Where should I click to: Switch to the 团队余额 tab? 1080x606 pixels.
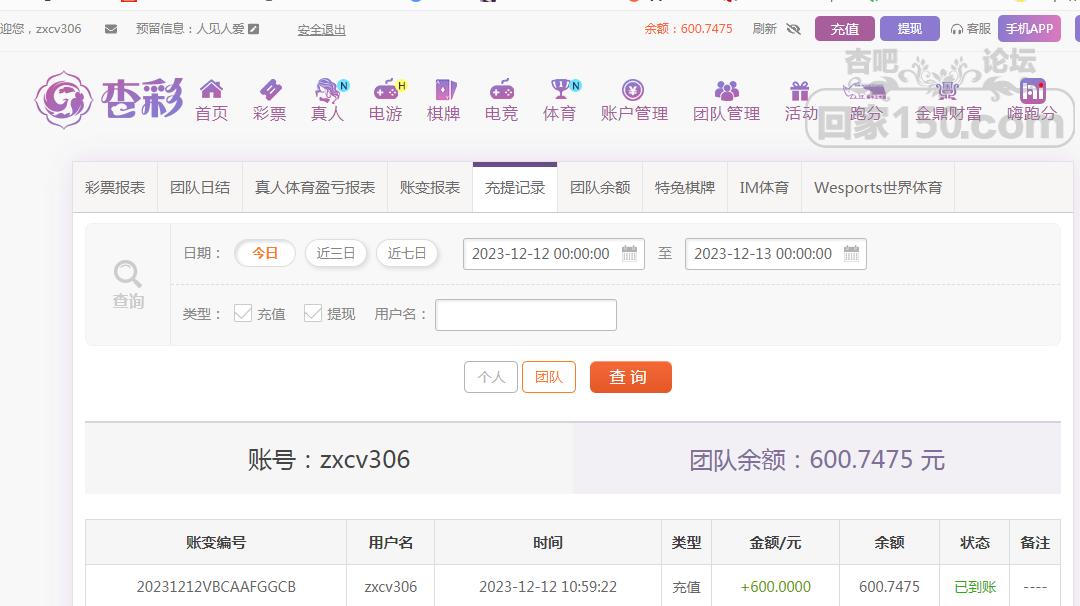click(600, 187)
